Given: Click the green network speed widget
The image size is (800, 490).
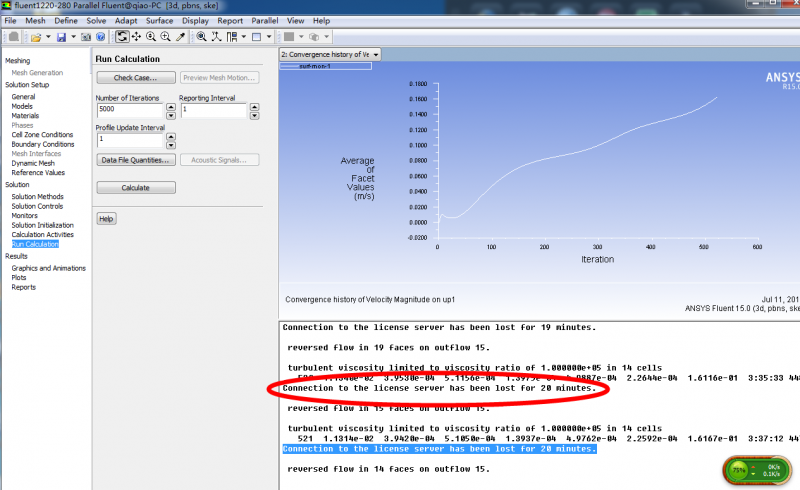Looking at the screenshot, I should click(x=757, y=470).
